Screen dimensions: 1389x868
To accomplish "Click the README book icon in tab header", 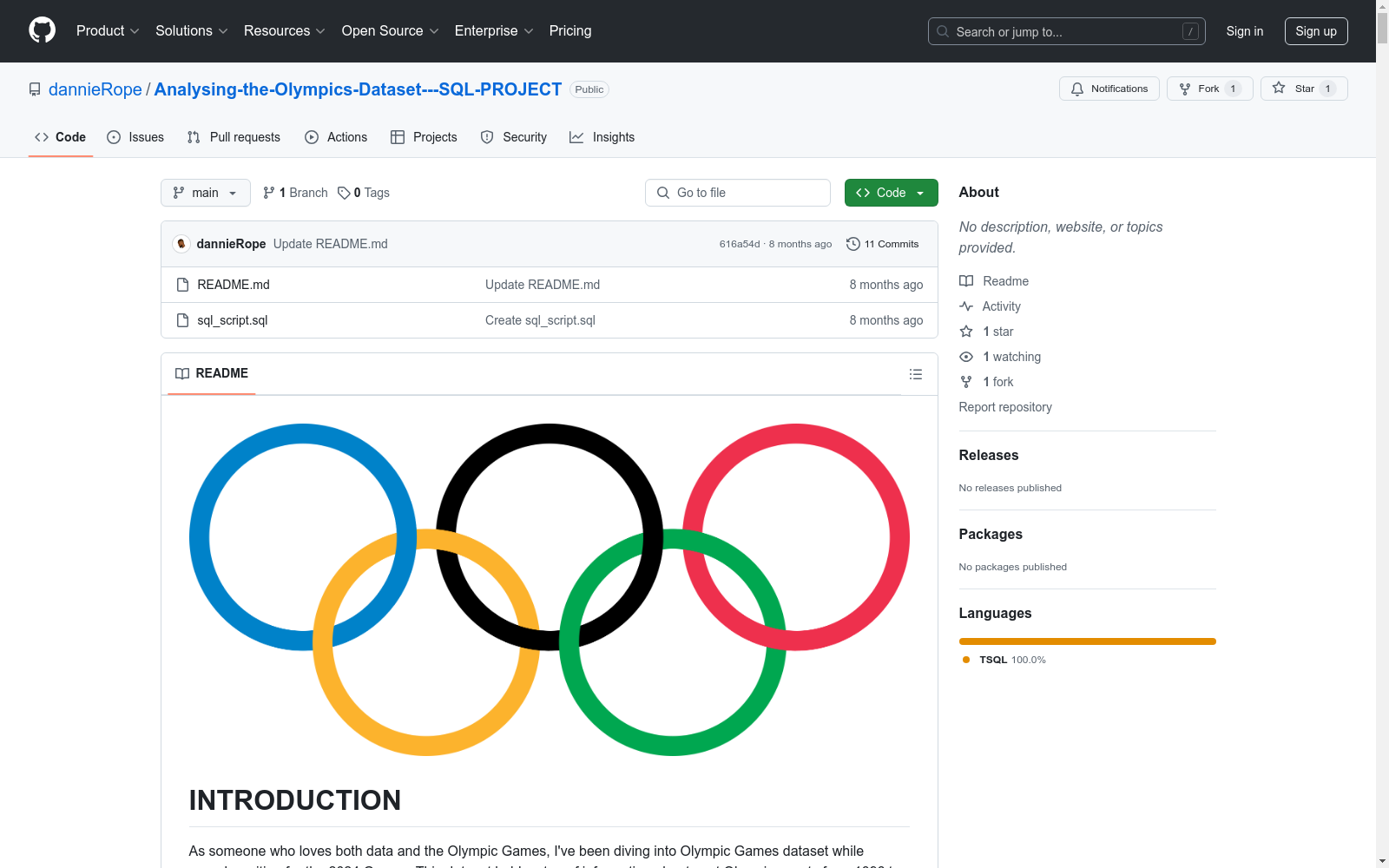I will [182, 373].
